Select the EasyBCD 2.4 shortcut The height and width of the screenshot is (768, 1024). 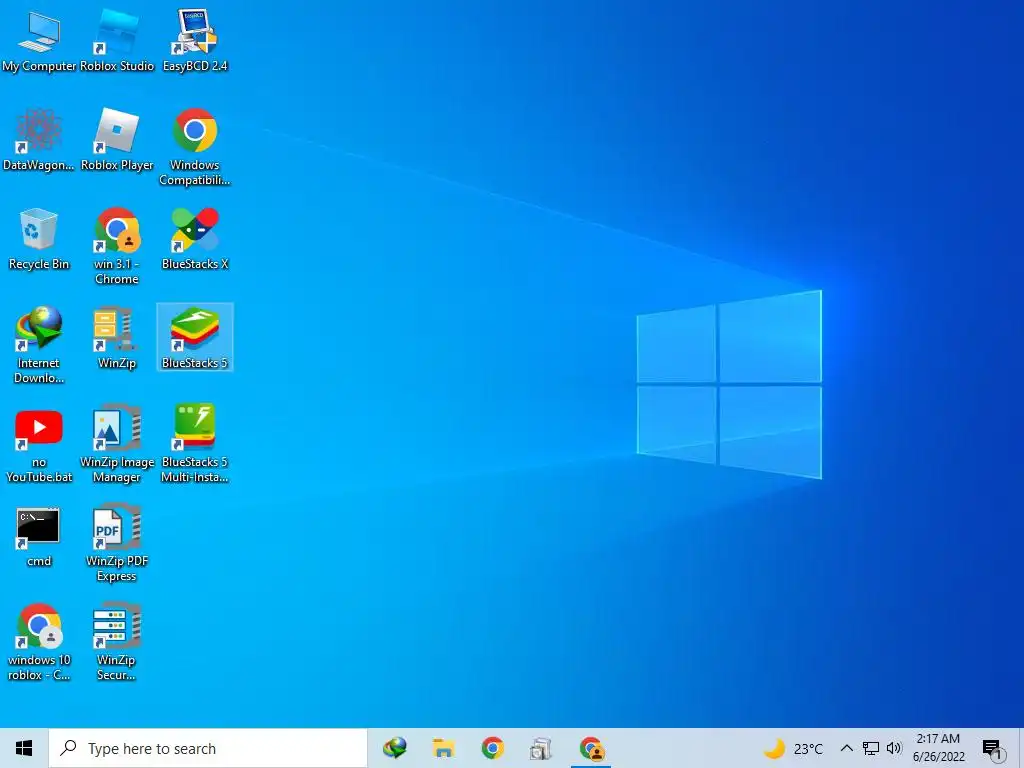(195, 40)
